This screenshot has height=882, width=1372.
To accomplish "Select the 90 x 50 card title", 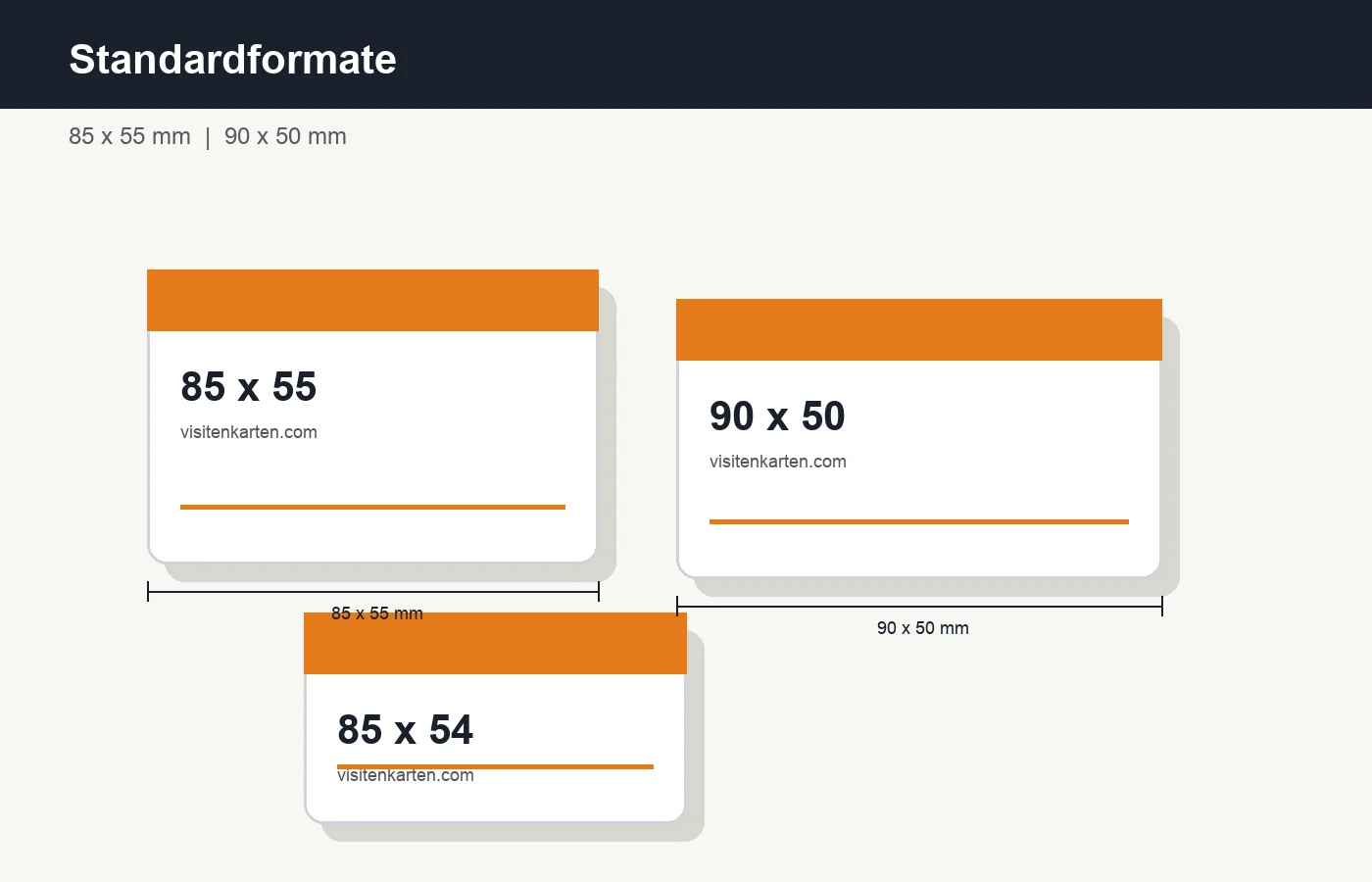I will pos(777,416).
